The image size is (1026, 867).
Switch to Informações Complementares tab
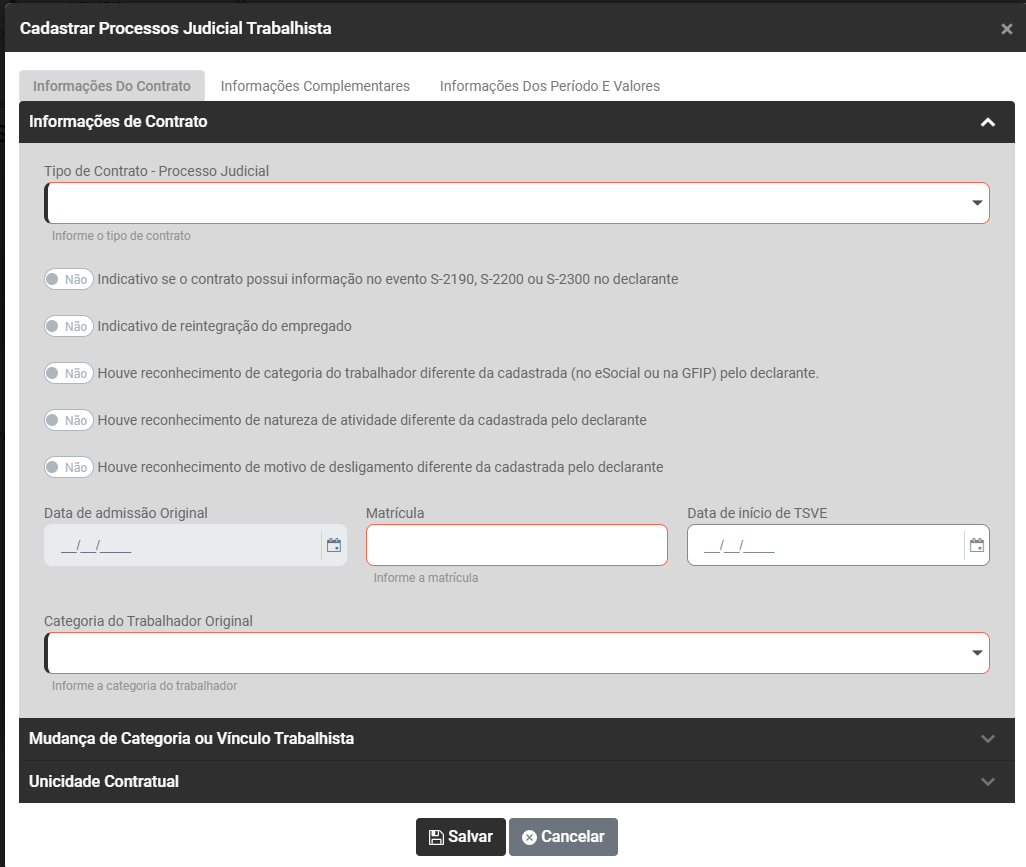click(315, 86)
